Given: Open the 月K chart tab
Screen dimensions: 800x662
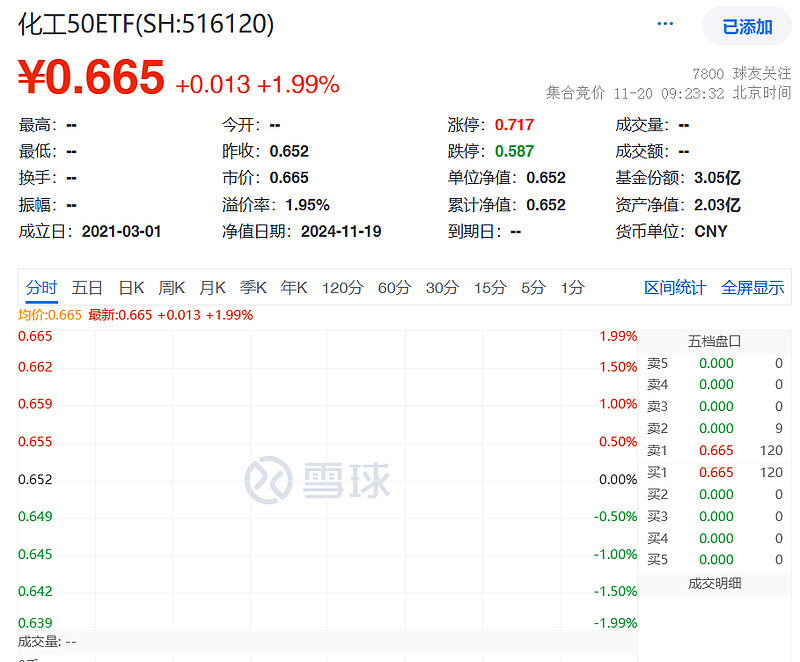Looking at the screenshot, I should pos(212,288).
